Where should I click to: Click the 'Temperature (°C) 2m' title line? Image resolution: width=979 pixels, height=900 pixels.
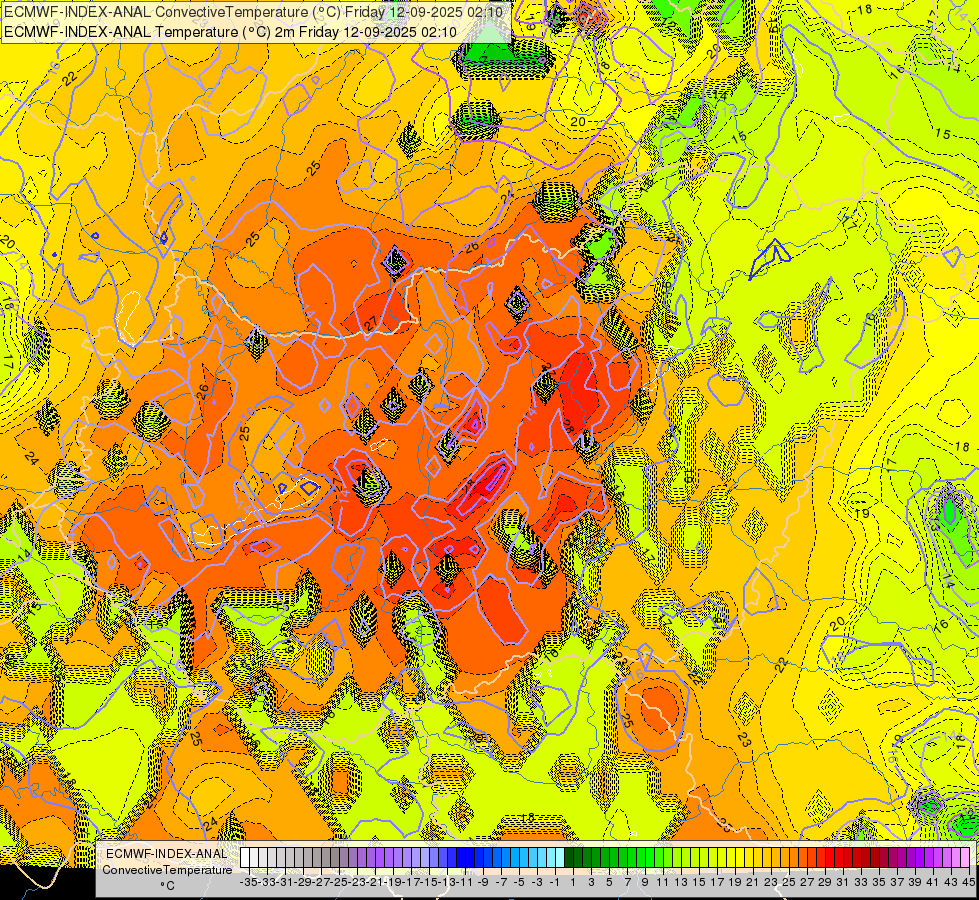click(230, 32)
